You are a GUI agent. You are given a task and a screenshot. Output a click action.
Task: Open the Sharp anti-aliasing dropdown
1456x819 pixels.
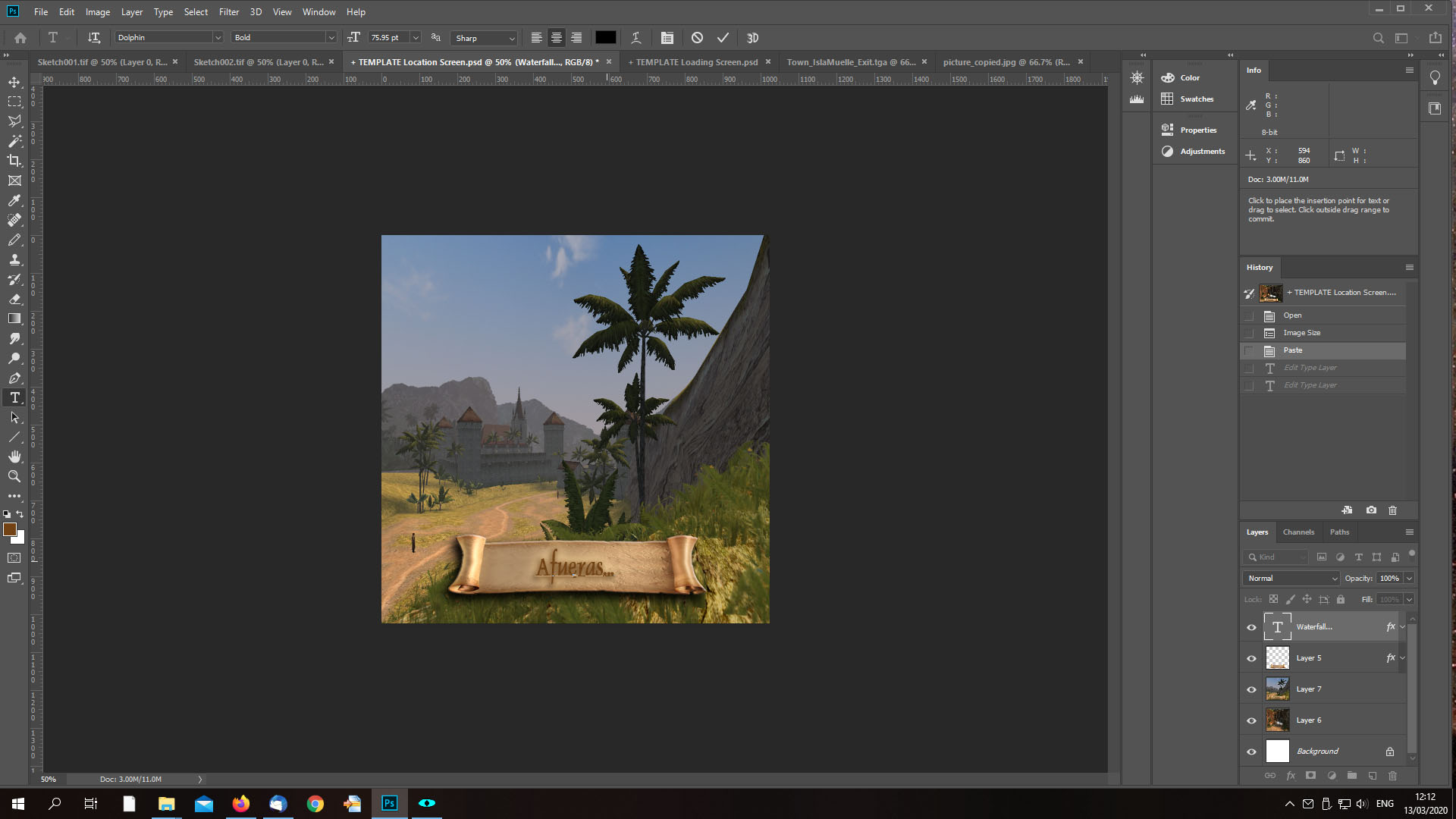(x=485, y=38)
